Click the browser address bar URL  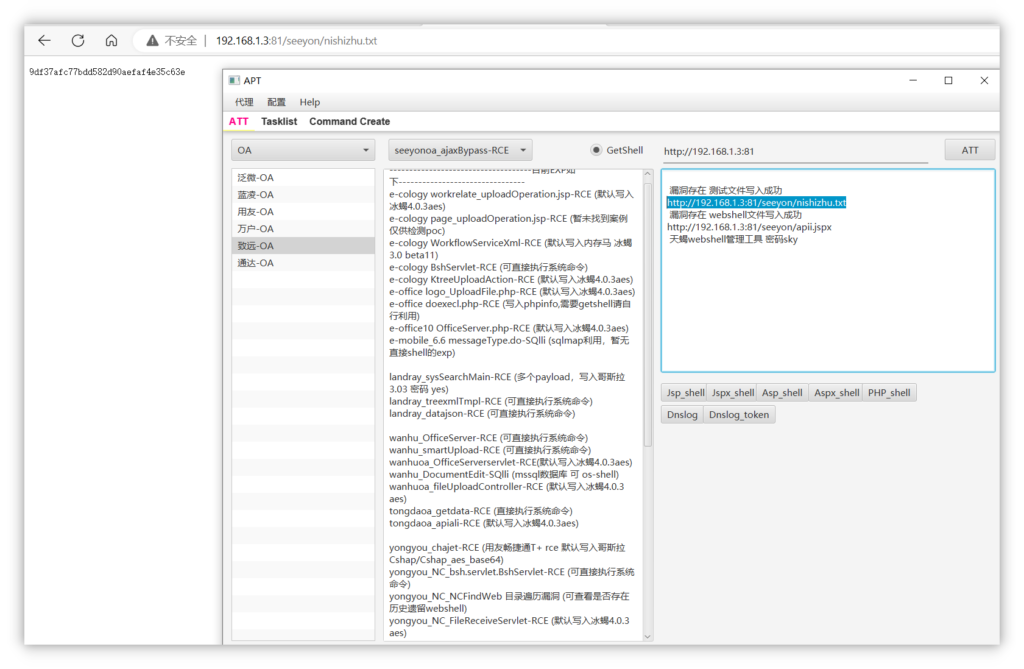click(x=296, y=41)
